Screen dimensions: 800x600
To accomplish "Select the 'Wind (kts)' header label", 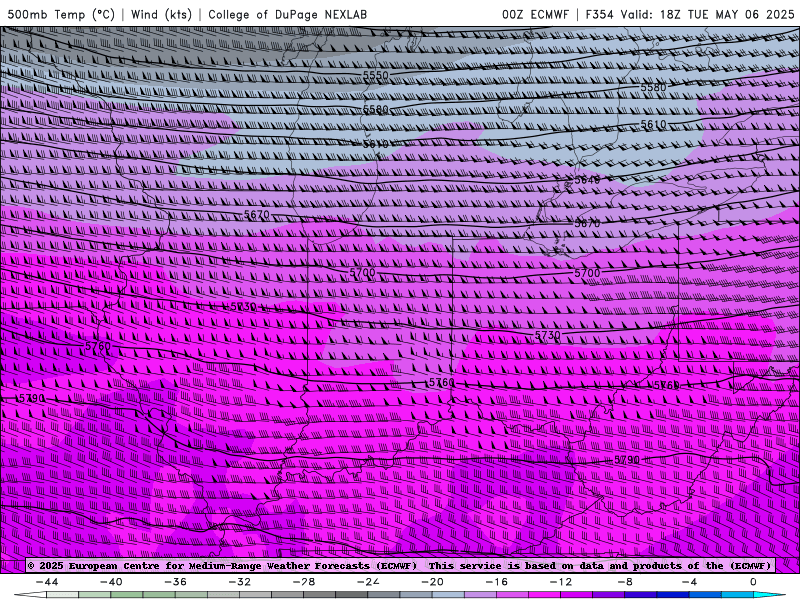I will [161, 14].
